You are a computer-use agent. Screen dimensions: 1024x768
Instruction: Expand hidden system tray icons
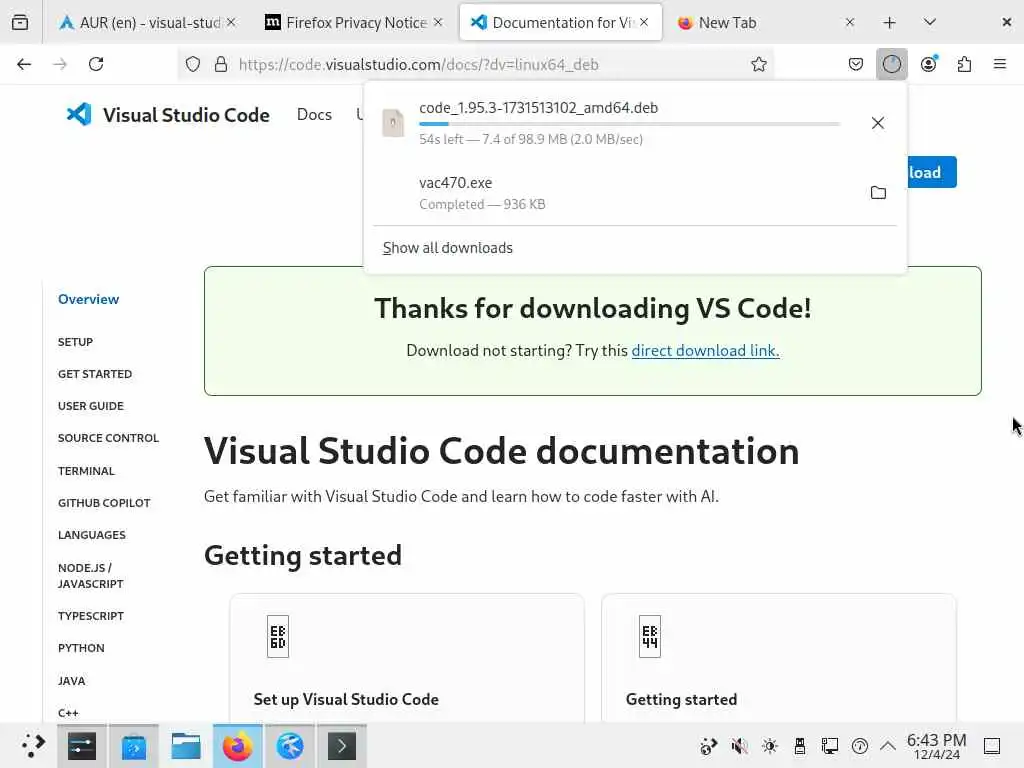(888, 746)
